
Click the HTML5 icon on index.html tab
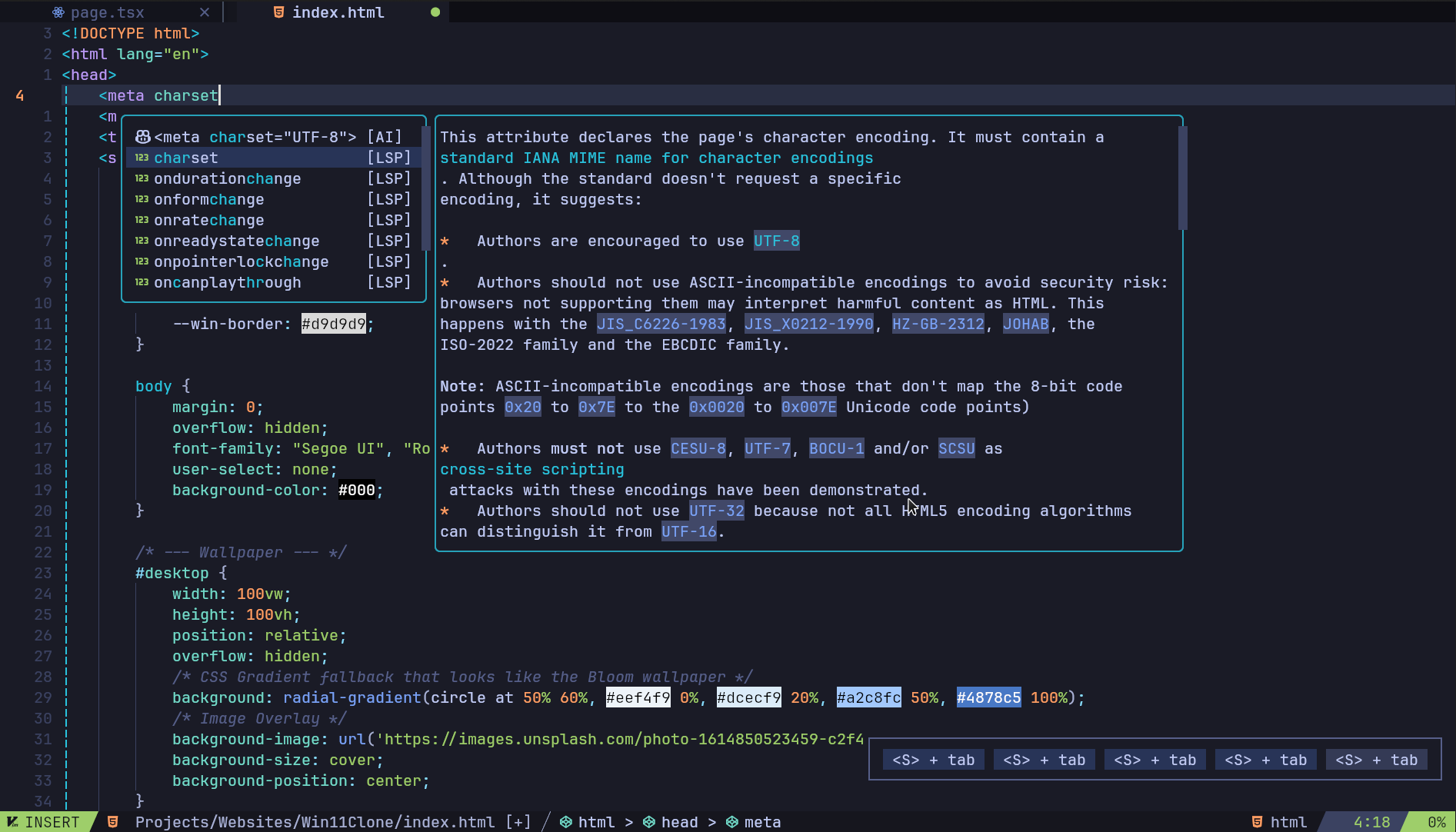point(278,12)
